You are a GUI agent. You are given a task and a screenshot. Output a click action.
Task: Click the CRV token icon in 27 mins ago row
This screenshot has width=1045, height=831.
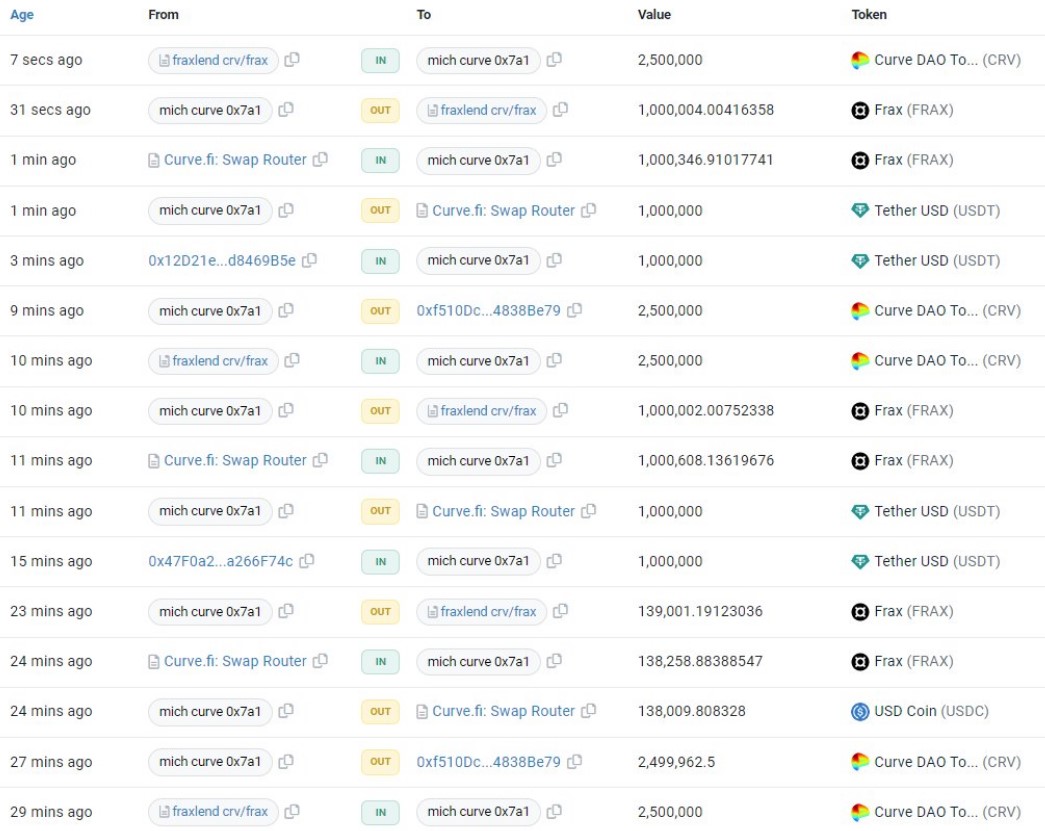(860, 762)
